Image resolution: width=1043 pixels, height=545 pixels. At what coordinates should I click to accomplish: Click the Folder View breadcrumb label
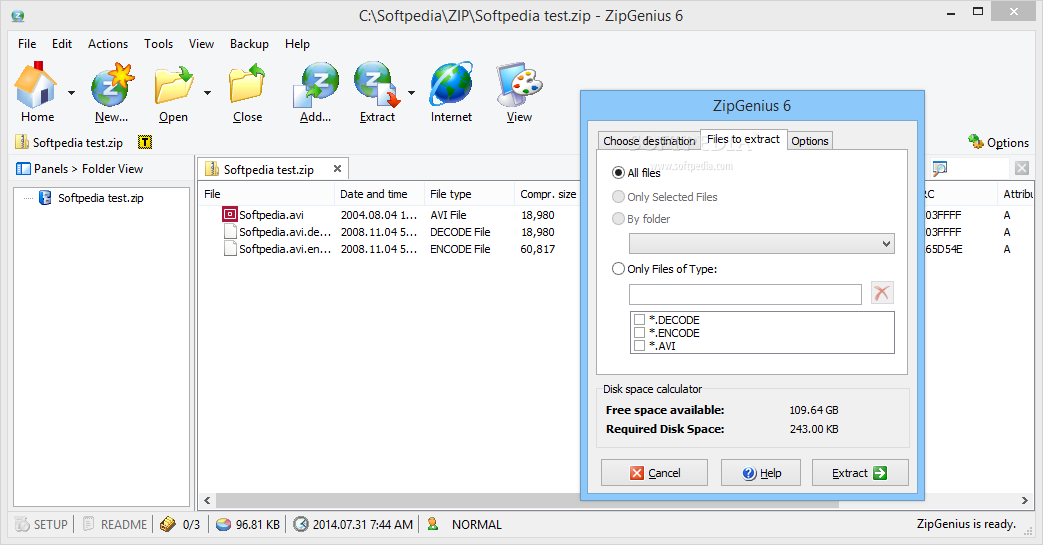[112, 168]
